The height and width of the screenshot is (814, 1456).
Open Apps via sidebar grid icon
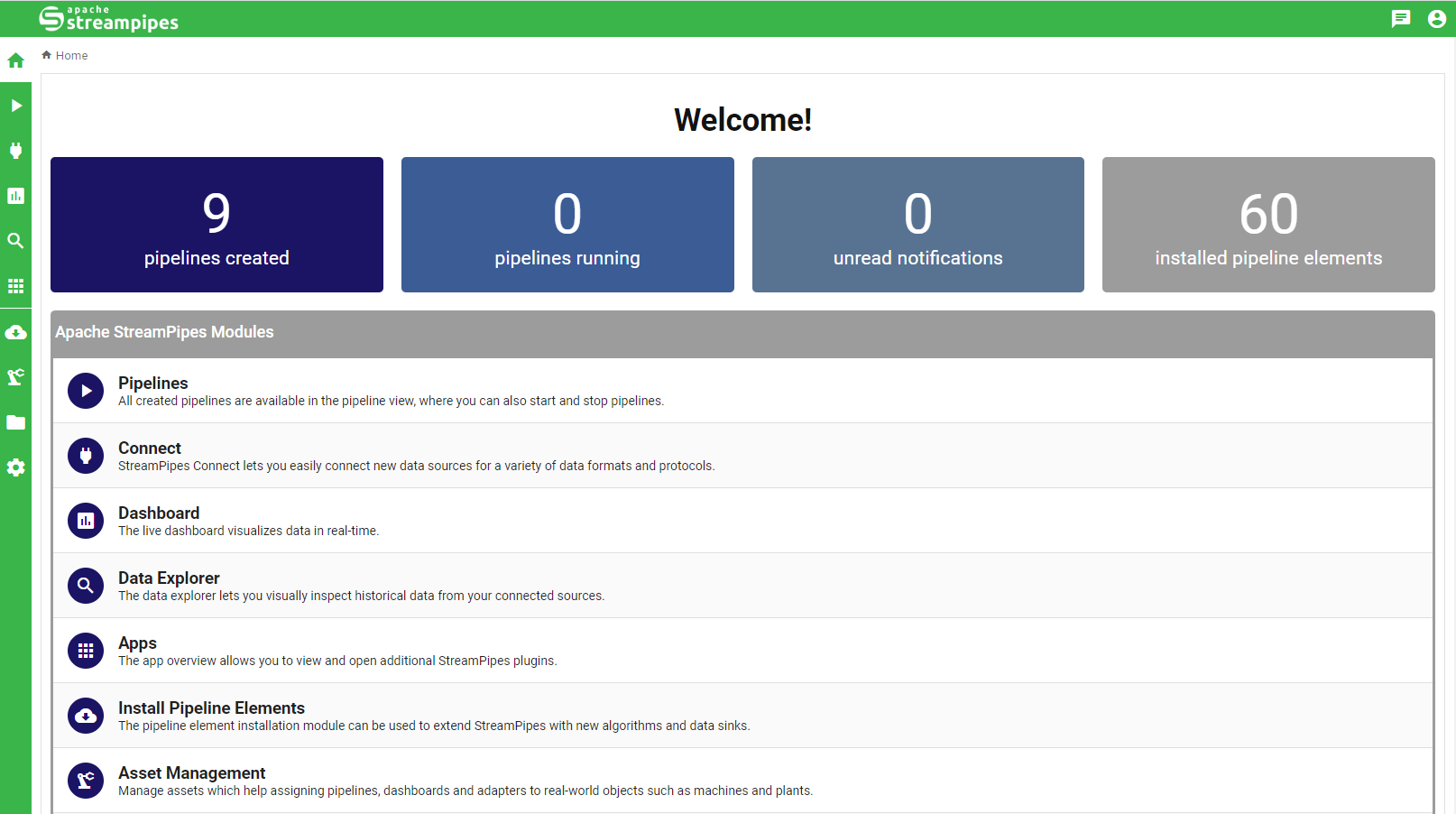[x=15, y=286]
